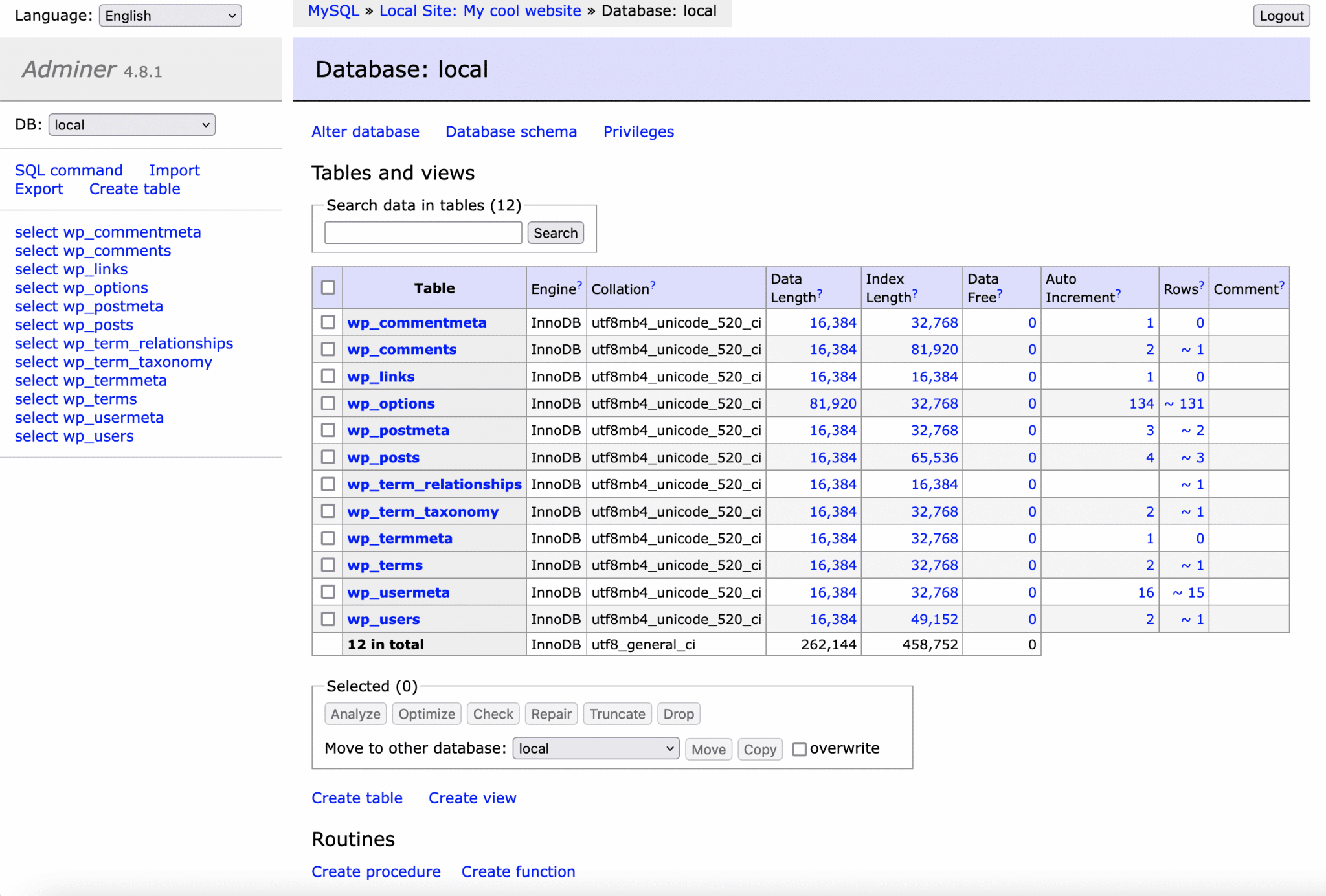Open the Move to other database dropdown
The image size is (1326, 896).
click(595, 748)
